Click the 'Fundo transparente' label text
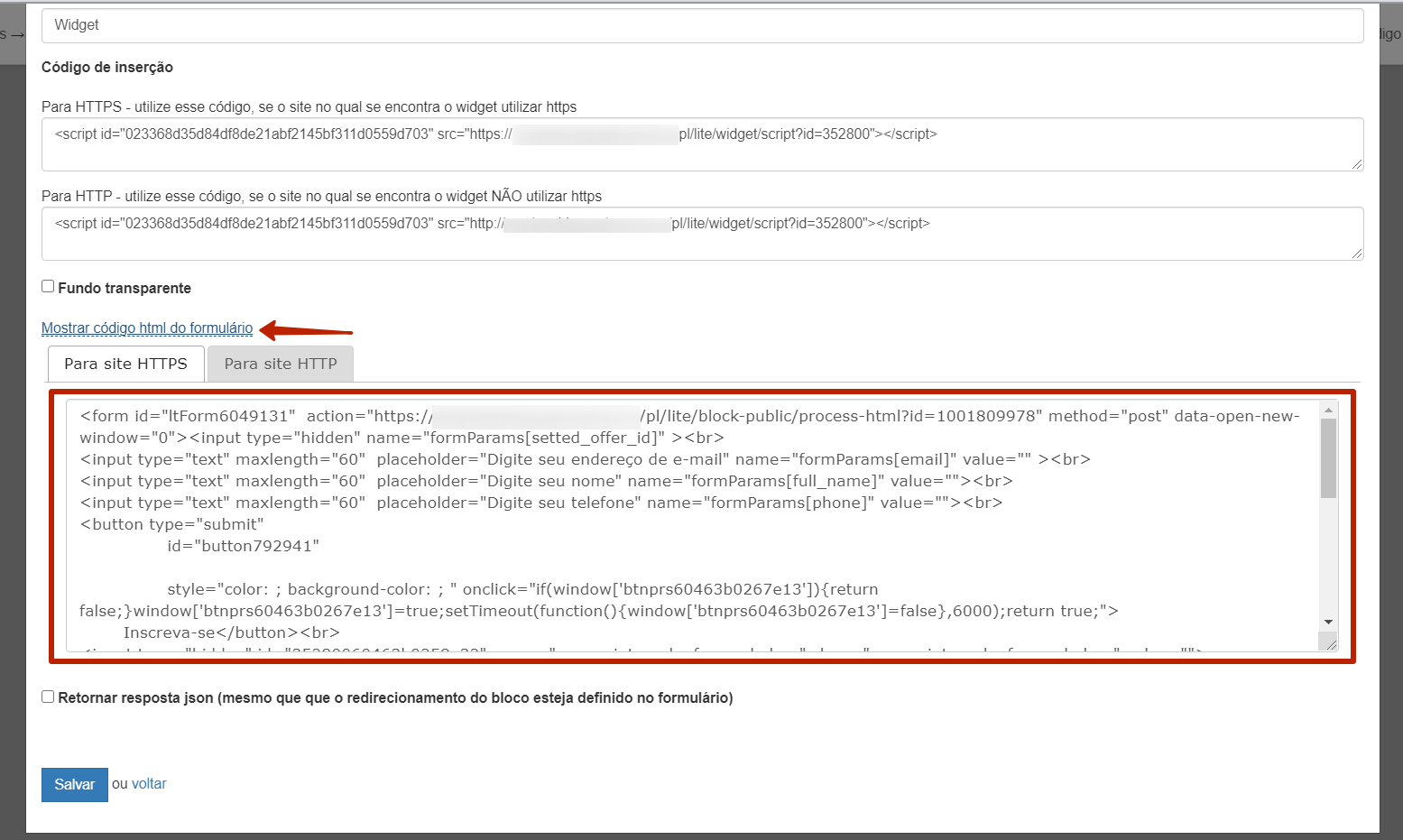Screen dimensions: 1403x840 (125, 289)
